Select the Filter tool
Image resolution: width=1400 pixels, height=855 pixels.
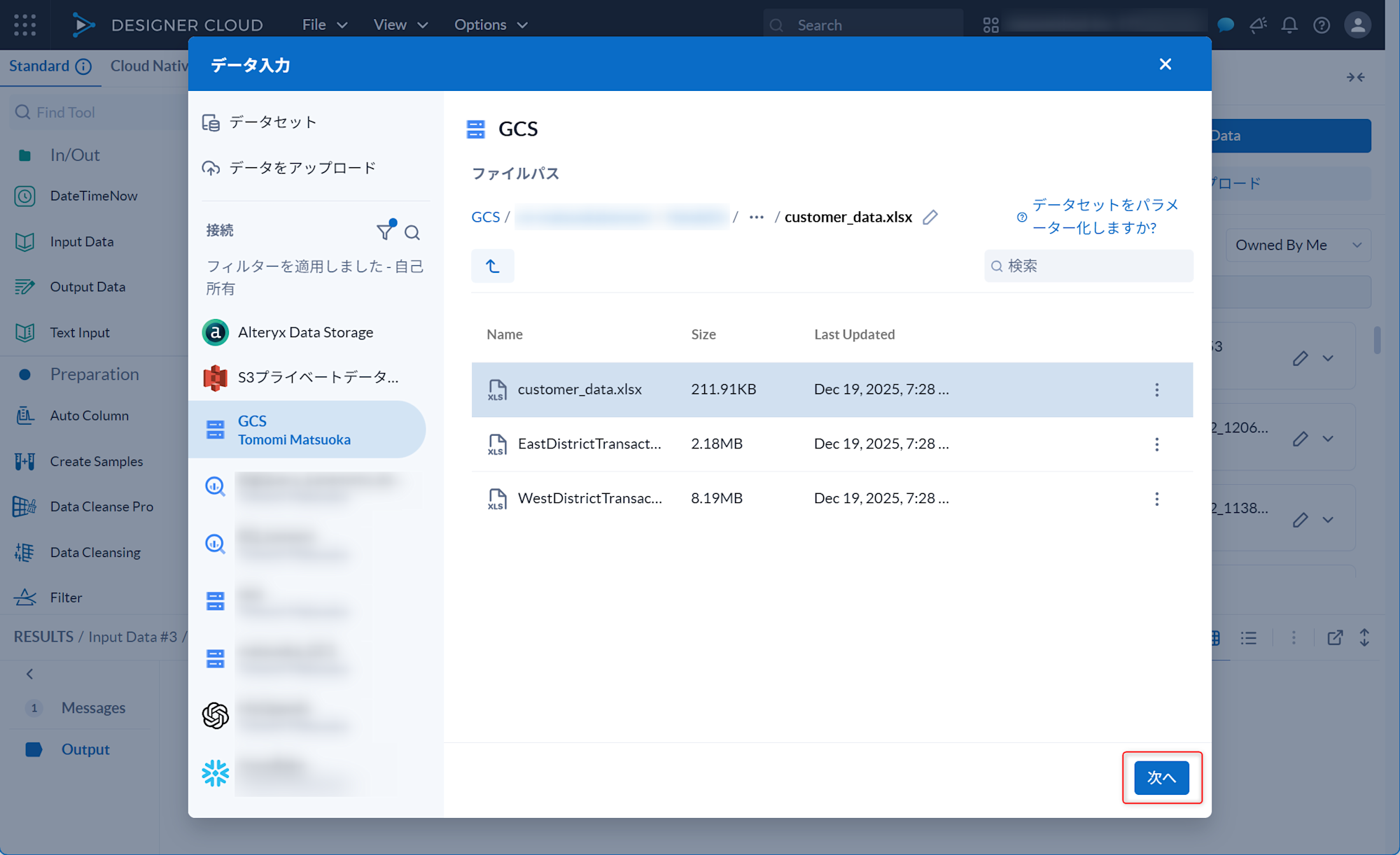pos(66,597)
